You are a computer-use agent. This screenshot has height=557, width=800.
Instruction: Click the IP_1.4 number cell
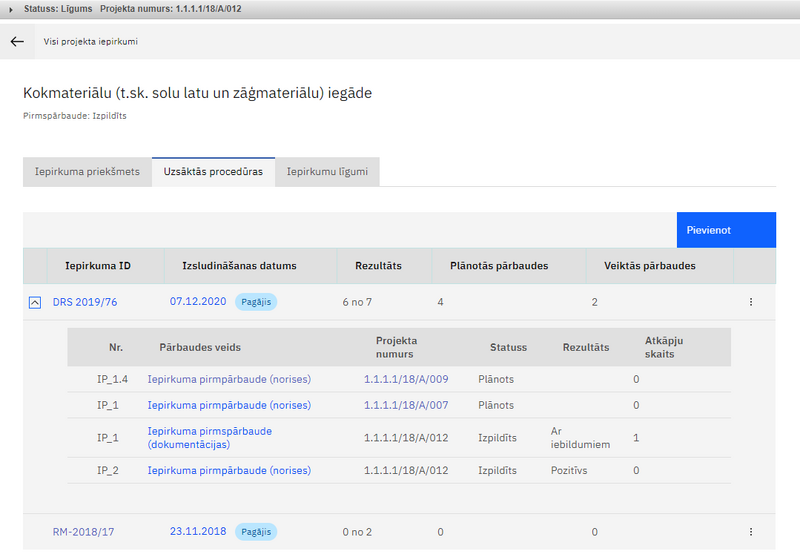[112, 379]
